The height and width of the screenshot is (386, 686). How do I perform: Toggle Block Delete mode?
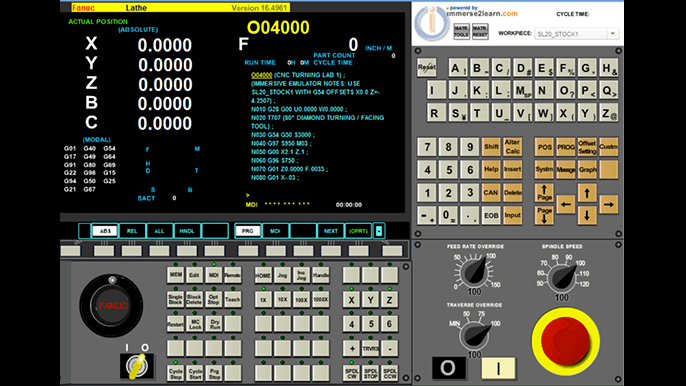[194, 299]
